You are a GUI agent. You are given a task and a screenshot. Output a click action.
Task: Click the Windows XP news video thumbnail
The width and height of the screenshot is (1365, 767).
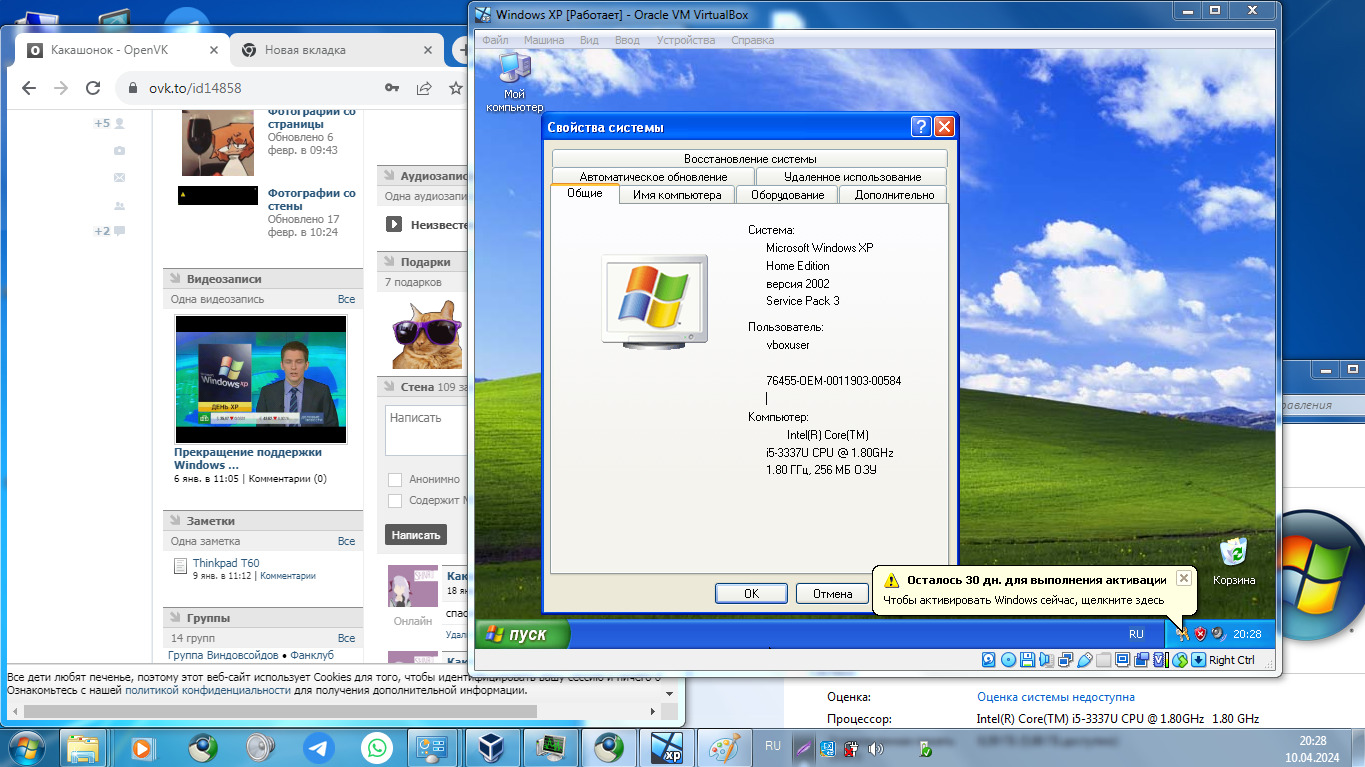point(261,379)
